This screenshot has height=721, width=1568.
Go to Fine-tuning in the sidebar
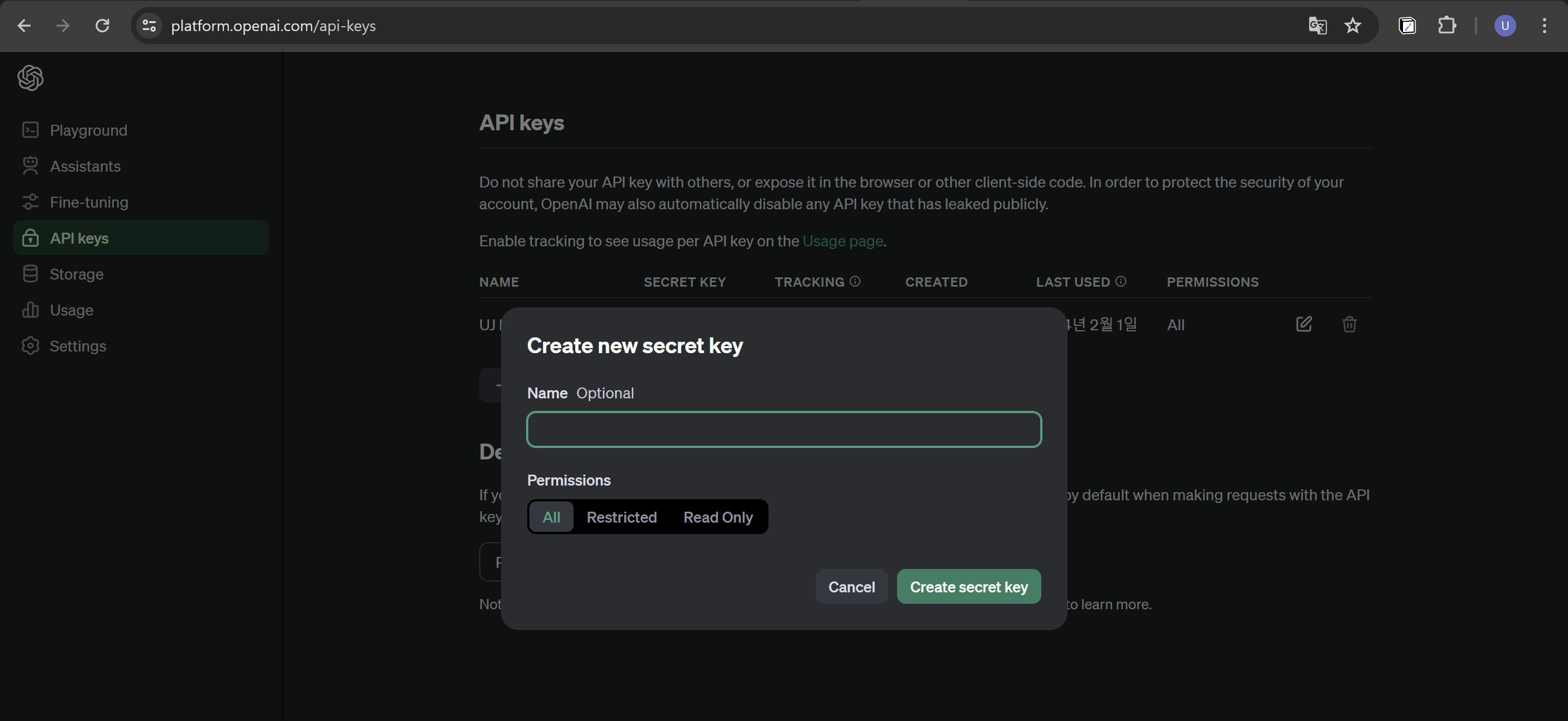(x=89, y=202)
